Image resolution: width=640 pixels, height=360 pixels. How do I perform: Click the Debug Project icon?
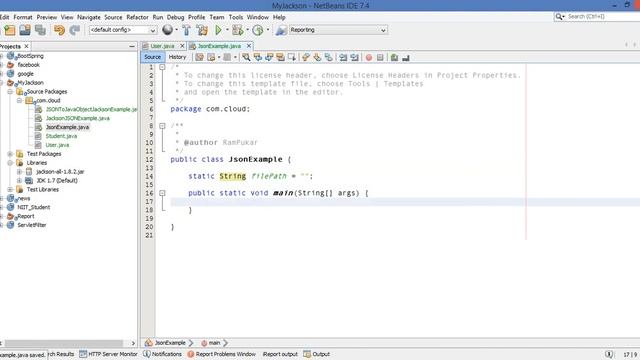coord(237,30)
